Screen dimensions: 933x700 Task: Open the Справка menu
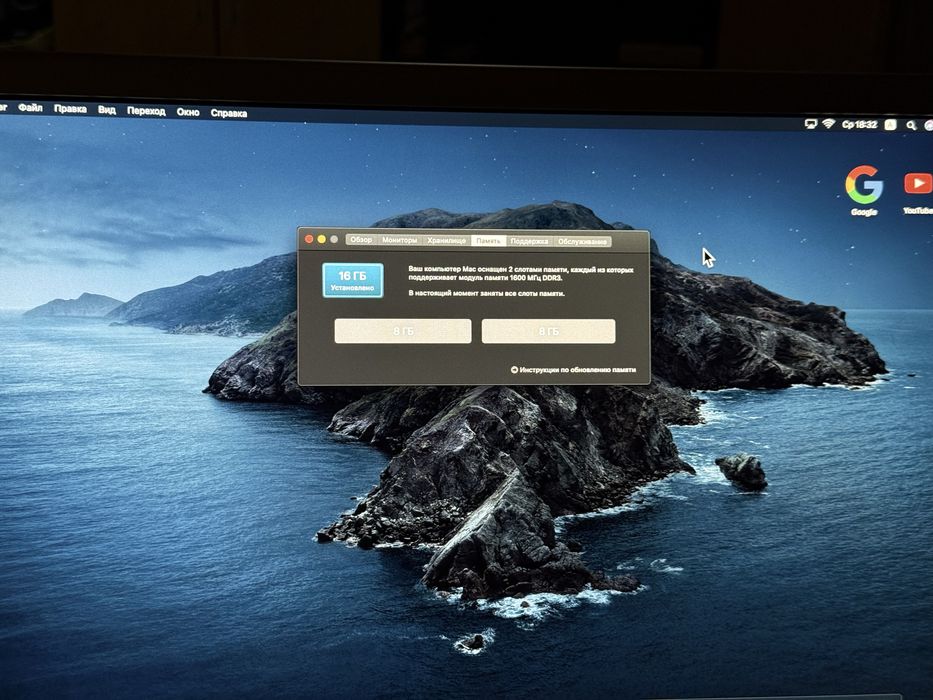tap(228, 113)
